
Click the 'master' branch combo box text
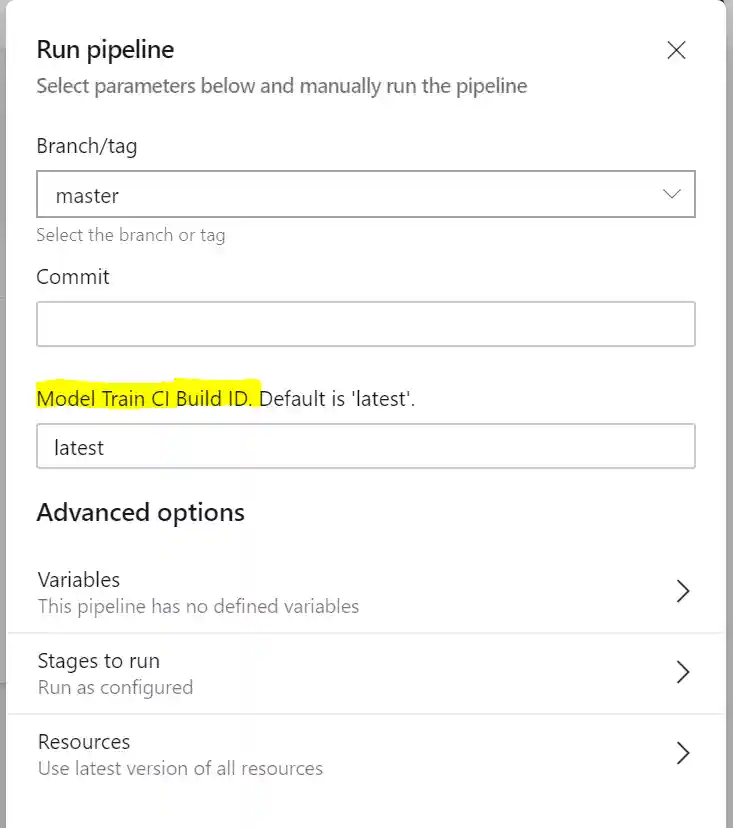pos(88,196)
